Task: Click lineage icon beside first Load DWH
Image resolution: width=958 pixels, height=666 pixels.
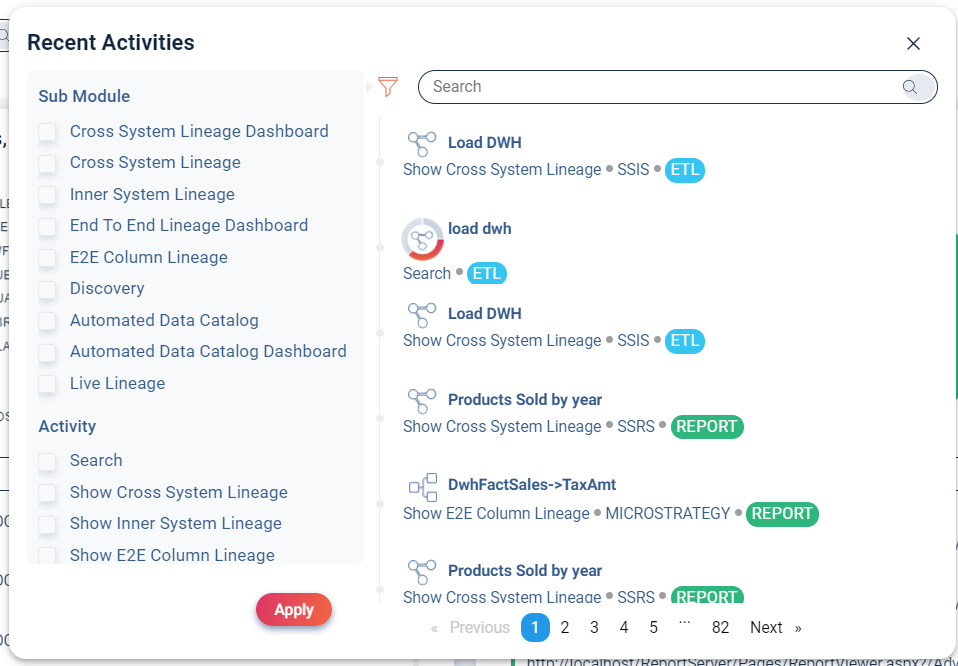Action: pyautogui.click(x=422, y=143)
